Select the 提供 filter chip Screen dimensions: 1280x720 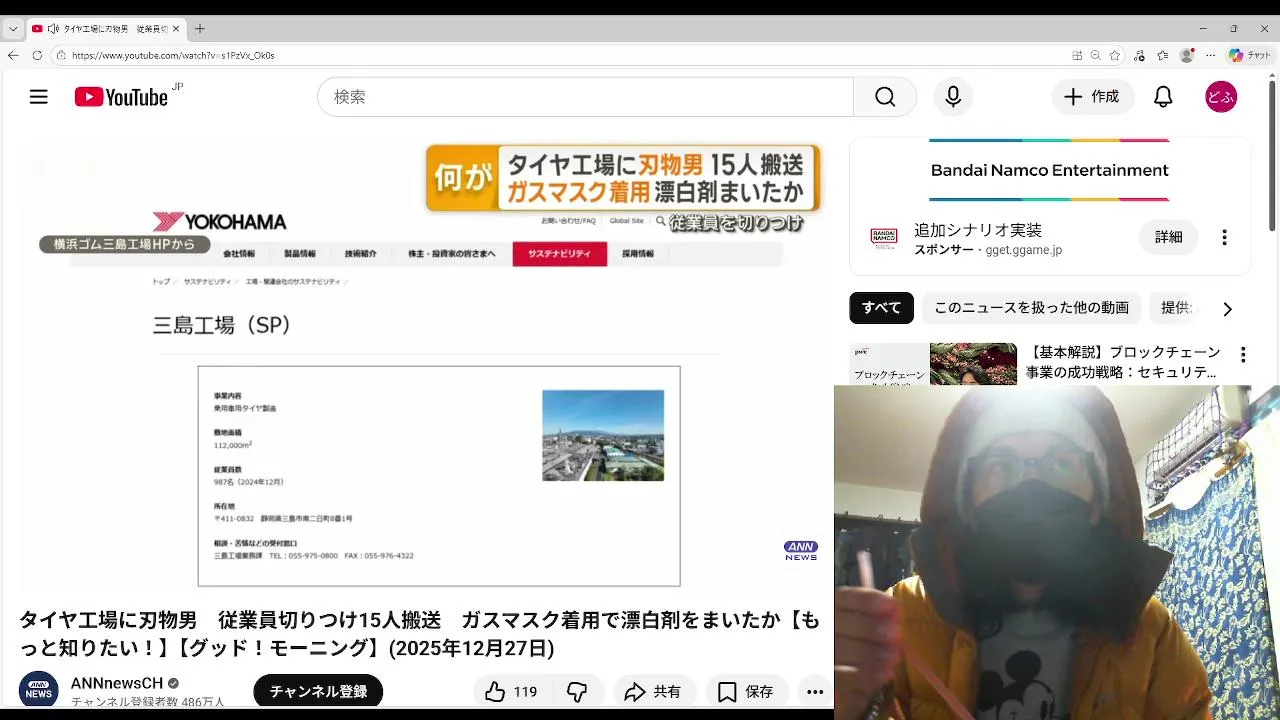(1176, 308)
